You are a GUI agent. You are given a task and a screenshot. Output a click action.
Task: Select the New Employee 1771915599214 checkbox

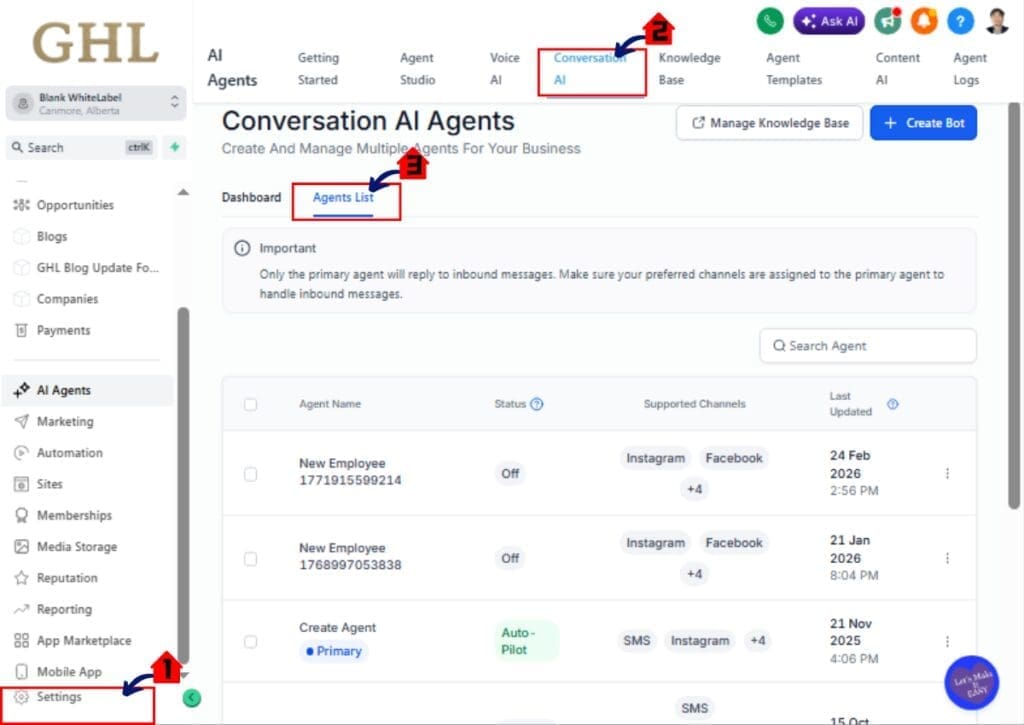point(251,474)
